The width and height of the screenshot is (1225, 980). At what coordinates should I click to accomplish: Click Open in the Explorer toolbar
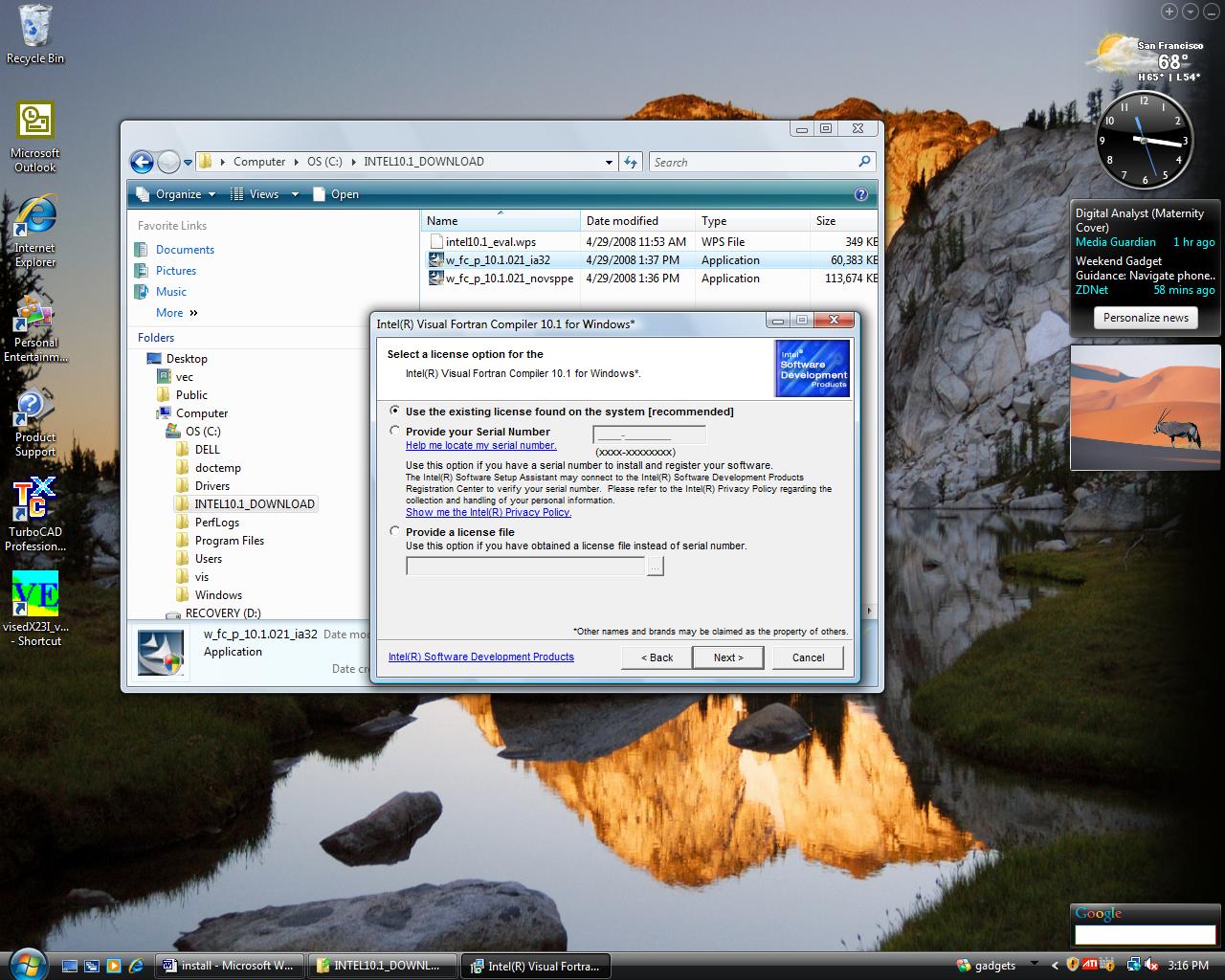point(335,194)
